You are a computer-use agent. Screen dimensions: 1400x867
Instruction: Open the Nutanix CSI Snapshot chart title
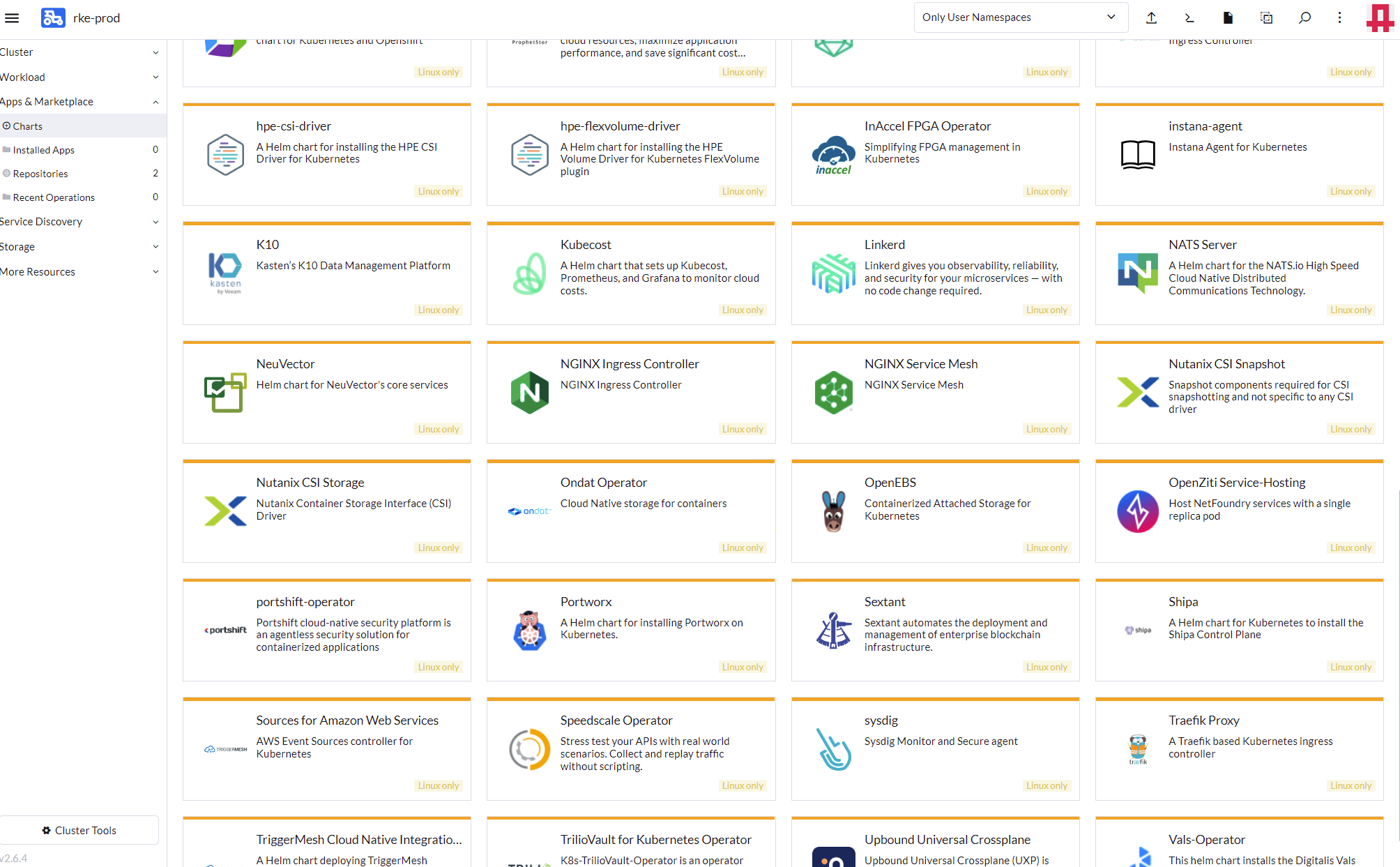click(1226, 364)
